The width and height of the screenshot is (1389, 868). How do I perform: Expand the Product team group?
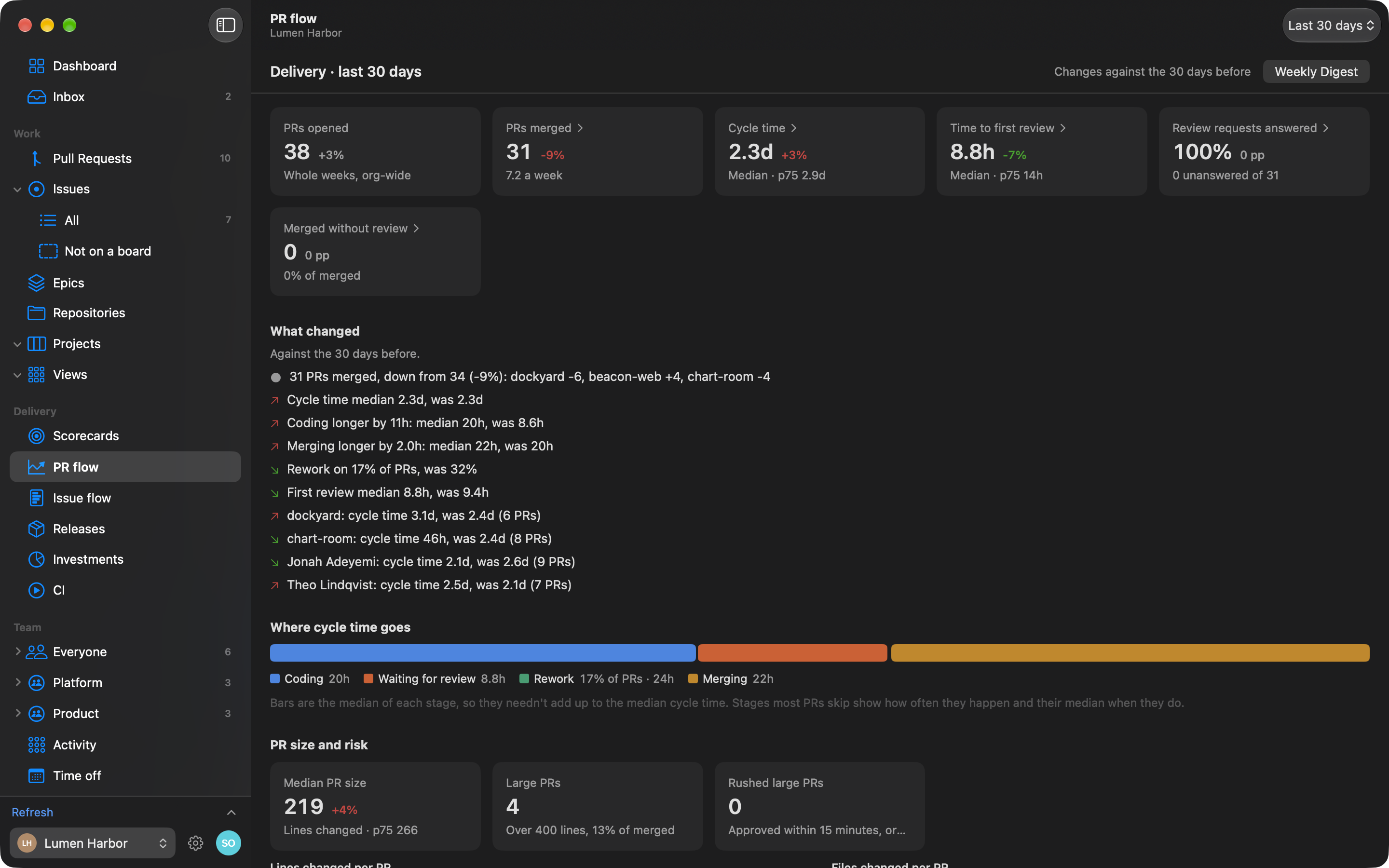coord(17,713)
